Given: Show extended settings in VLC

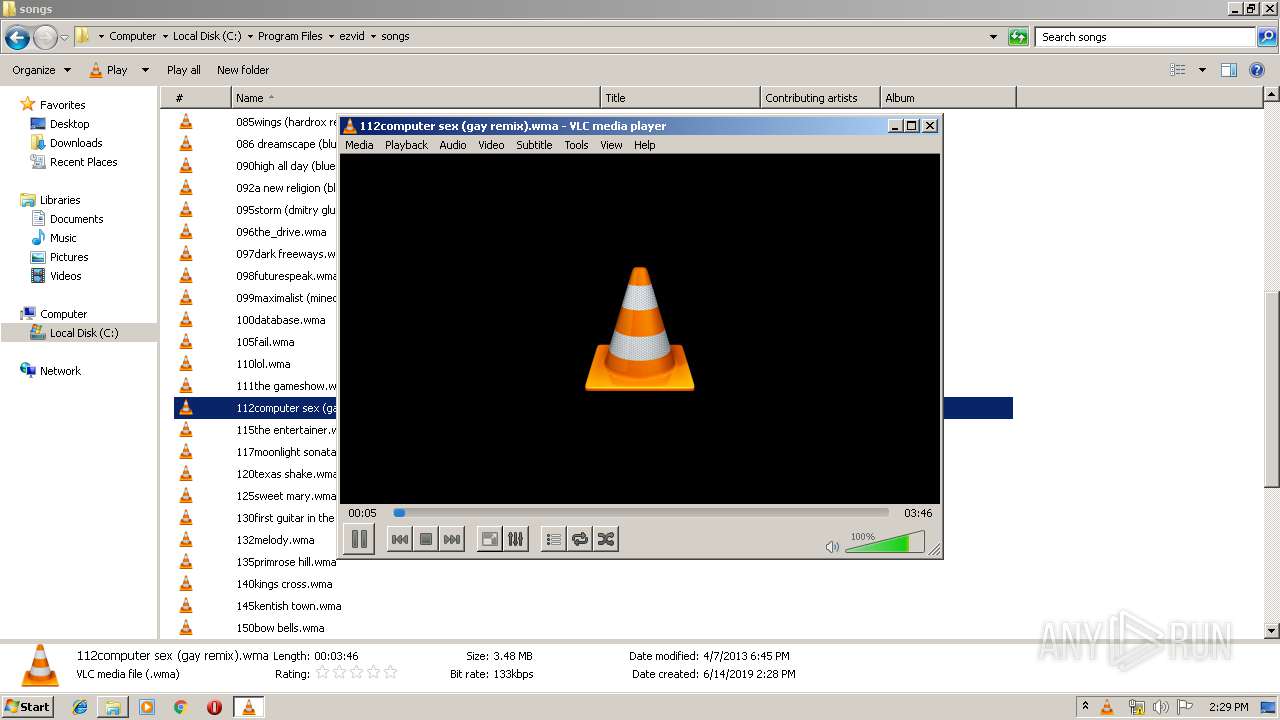Looking at the screenshot, I should (515, 539).
